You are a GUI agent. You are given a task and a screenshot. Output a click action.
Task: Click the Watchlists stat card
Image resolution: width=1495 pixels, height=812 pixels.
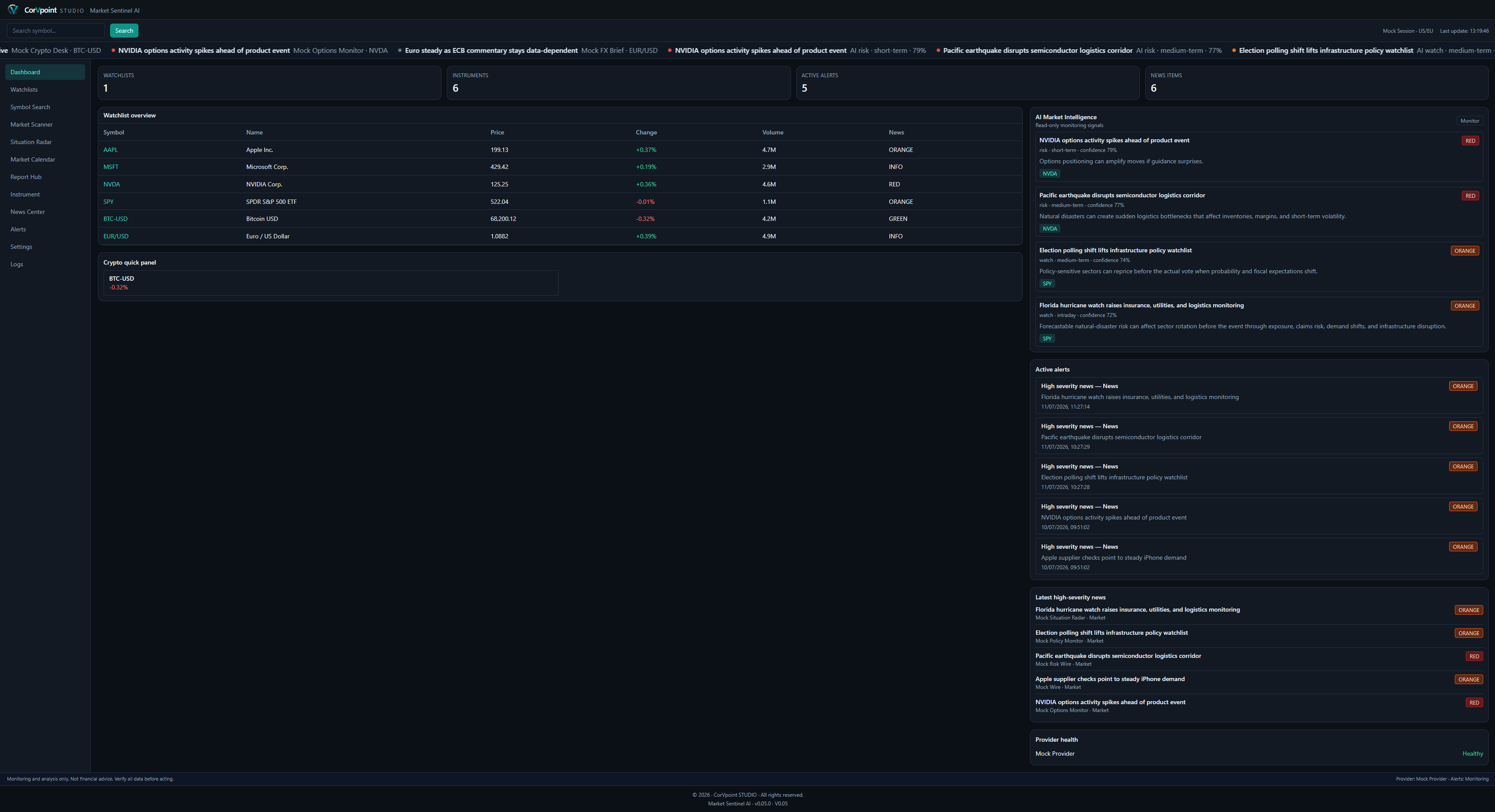269,83
